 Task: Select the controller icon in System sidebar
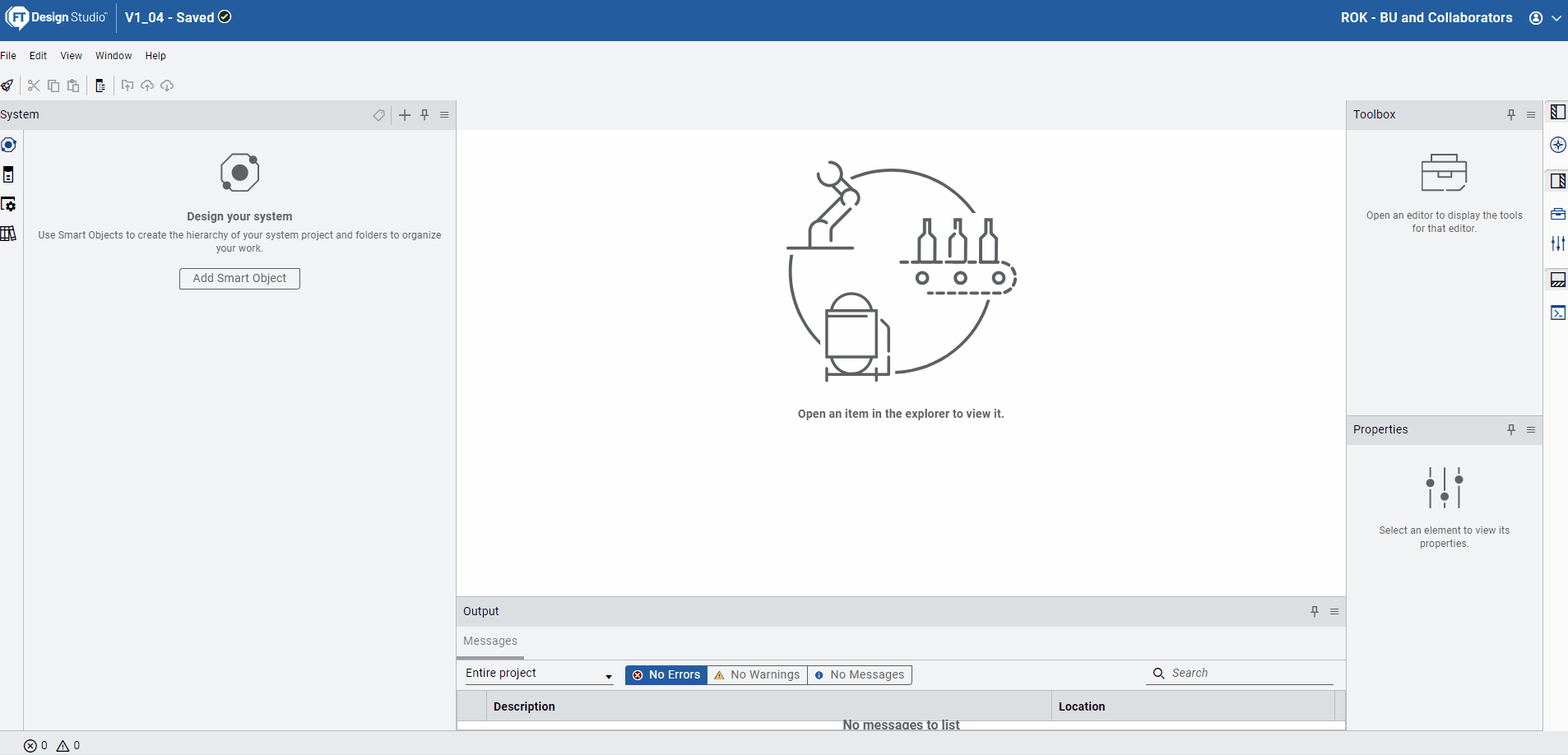(x=8, y=174)
